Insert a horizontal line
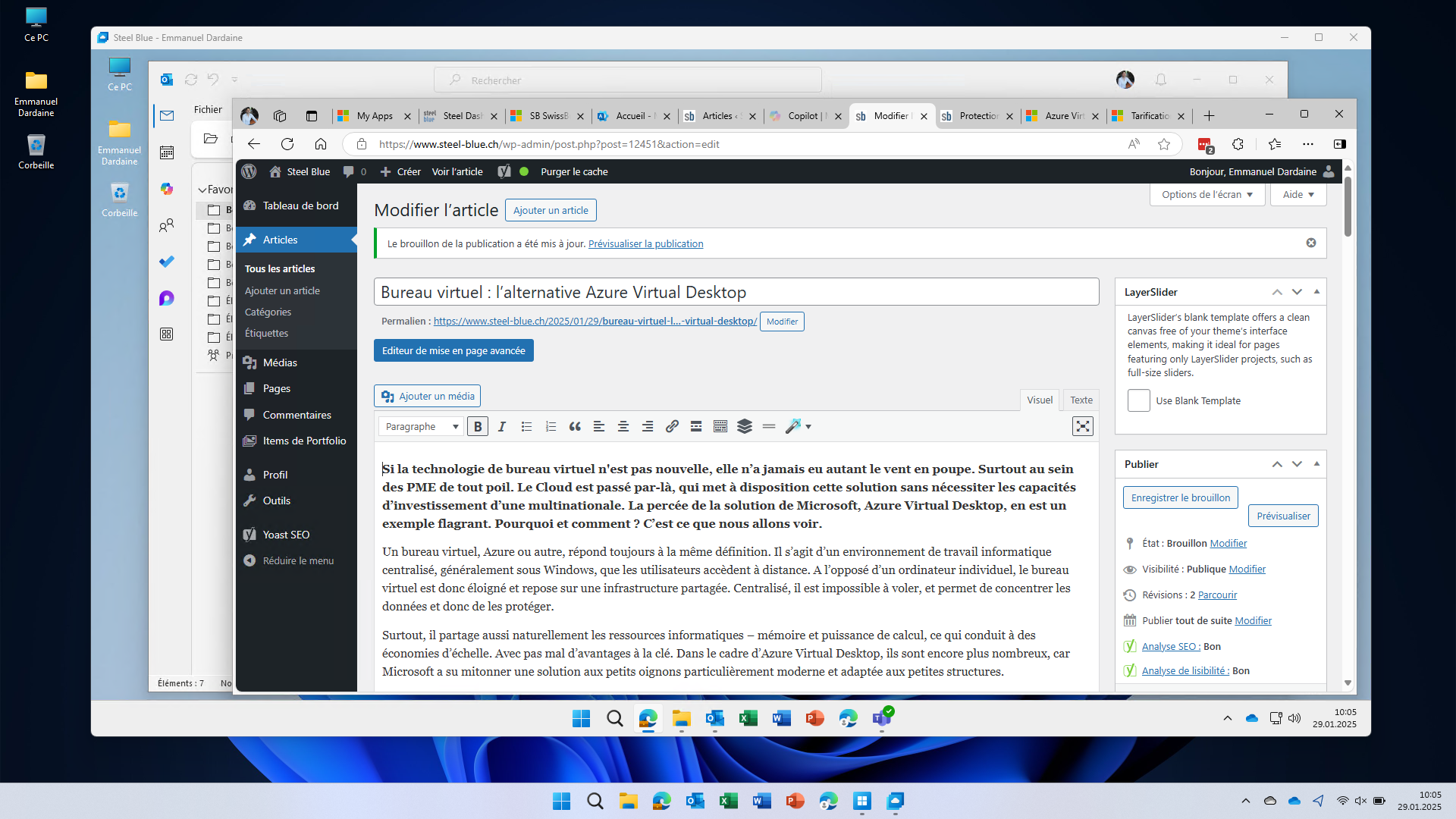The height and width of the screenshot is (819, 1456). (x=769, y=427)
